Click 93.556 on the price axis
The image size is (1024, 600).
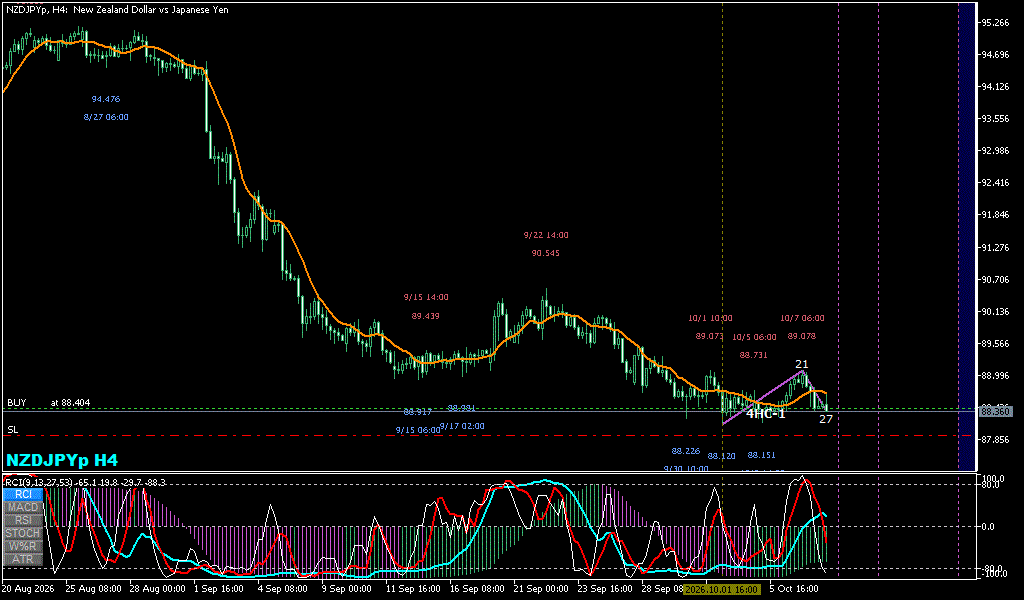[x=996, y=119]
